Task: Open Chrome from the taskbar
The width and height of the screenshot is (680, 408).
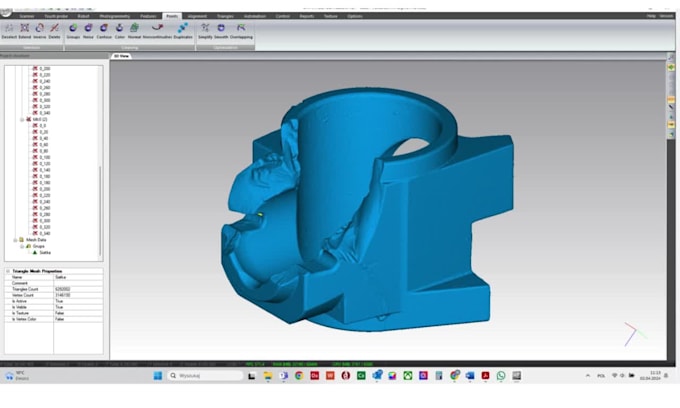Action: point(299,376)
